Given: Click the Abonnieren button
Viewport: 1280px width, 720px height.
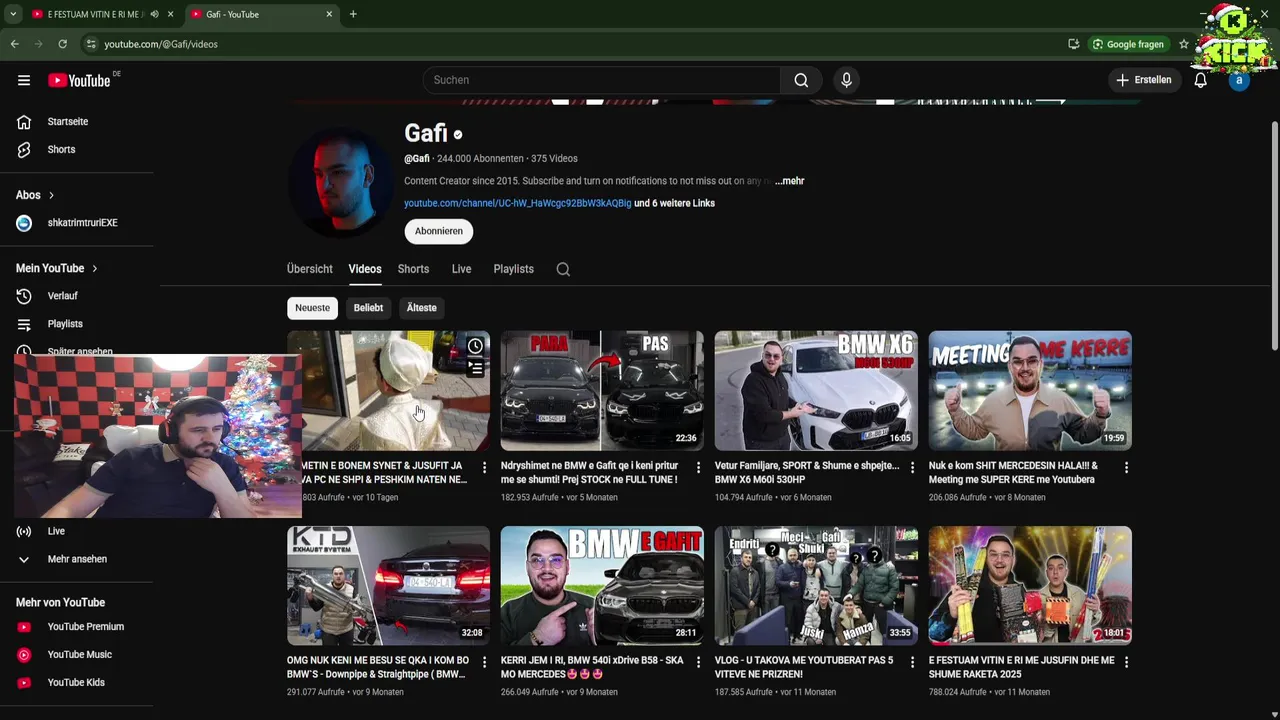Looking at the screenshot, I should click(x=439, y=231).
